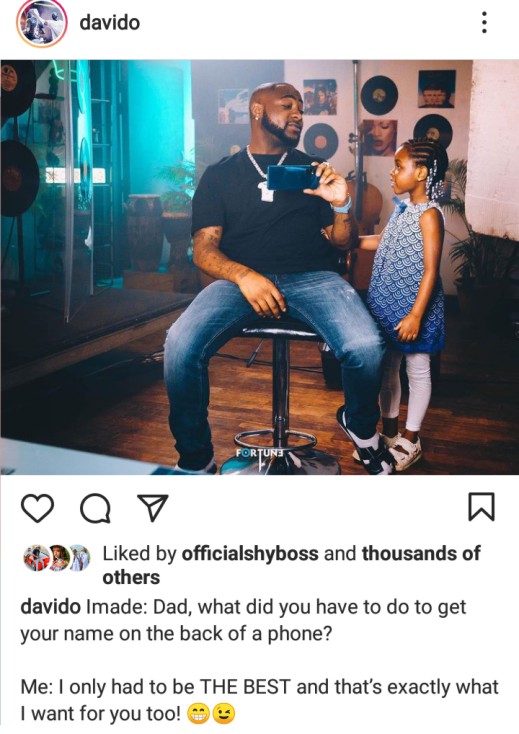The width and height of the screenshot is (519, 734).
Task: Share the post via paper plane icon
Action: tap(152, 507)
